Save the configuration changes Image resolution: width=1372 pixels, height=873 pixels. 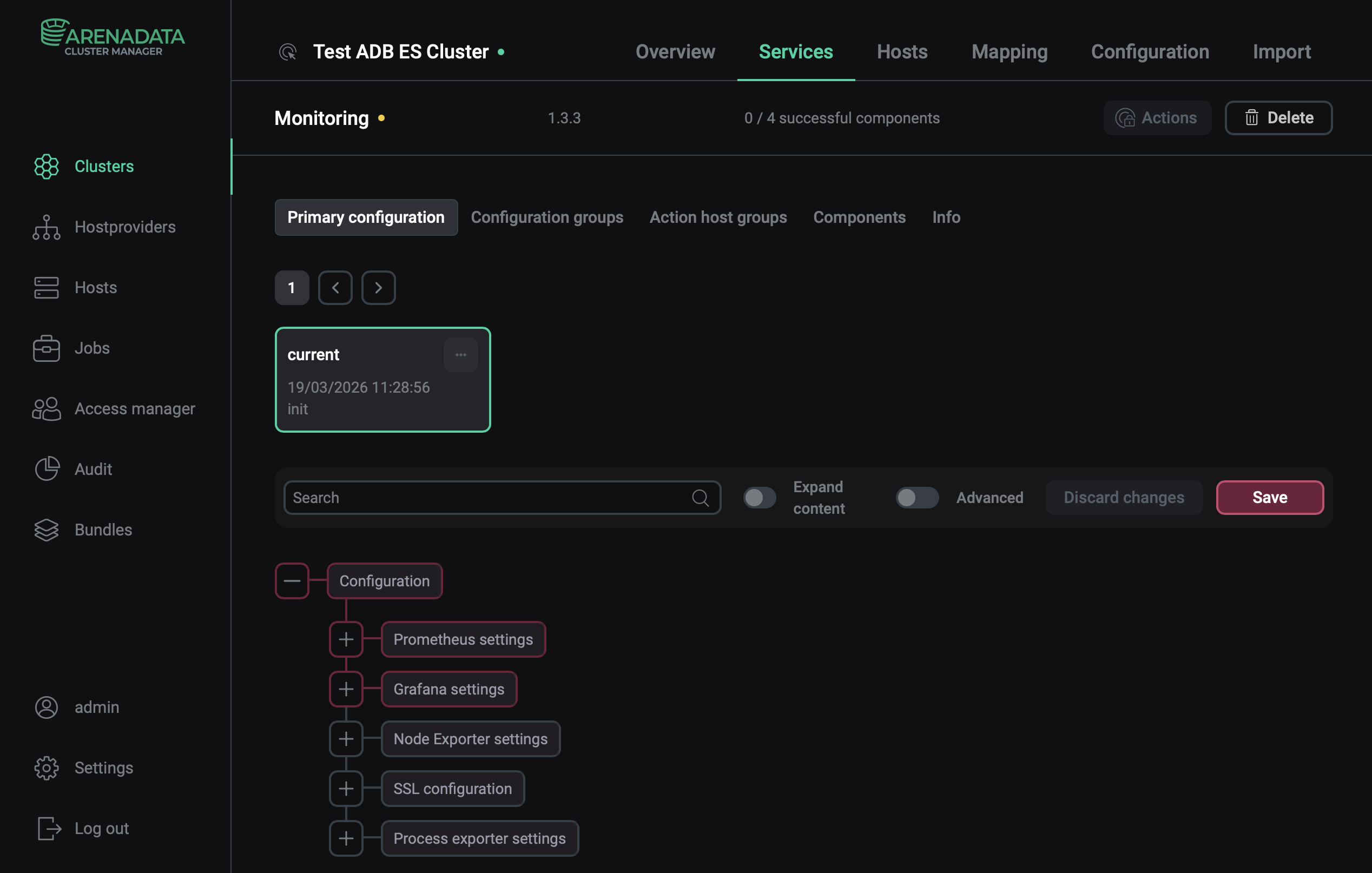[1269, 497]
